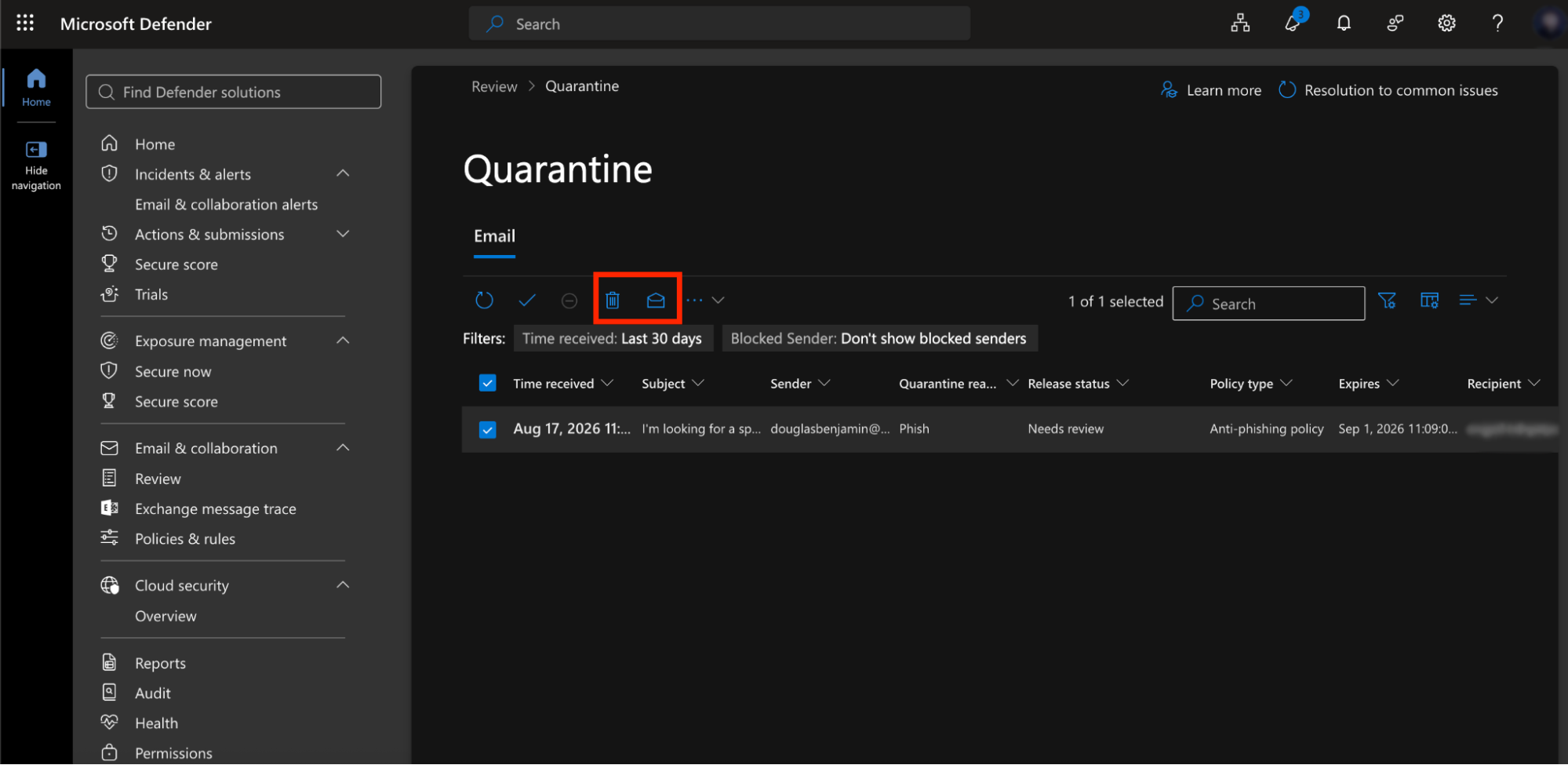Open the help question mark icon

tap(1497, 24)
